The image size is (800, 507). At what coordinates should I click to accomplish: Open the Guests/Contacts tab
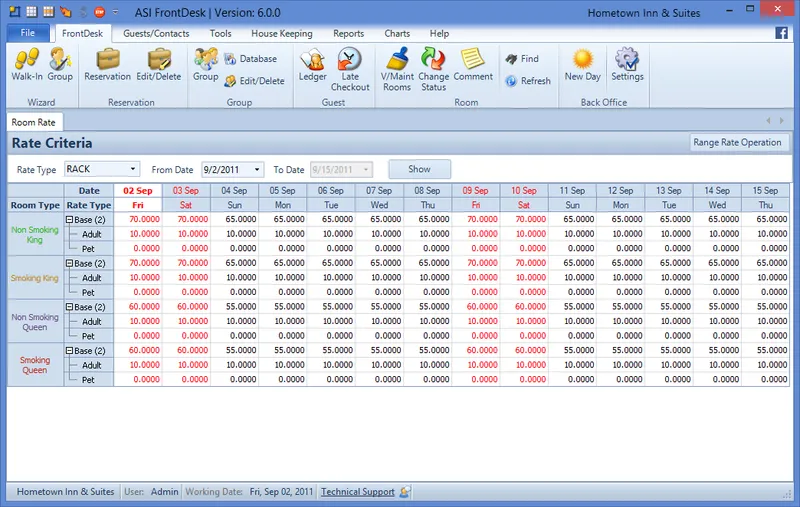[x=156, y=34]
